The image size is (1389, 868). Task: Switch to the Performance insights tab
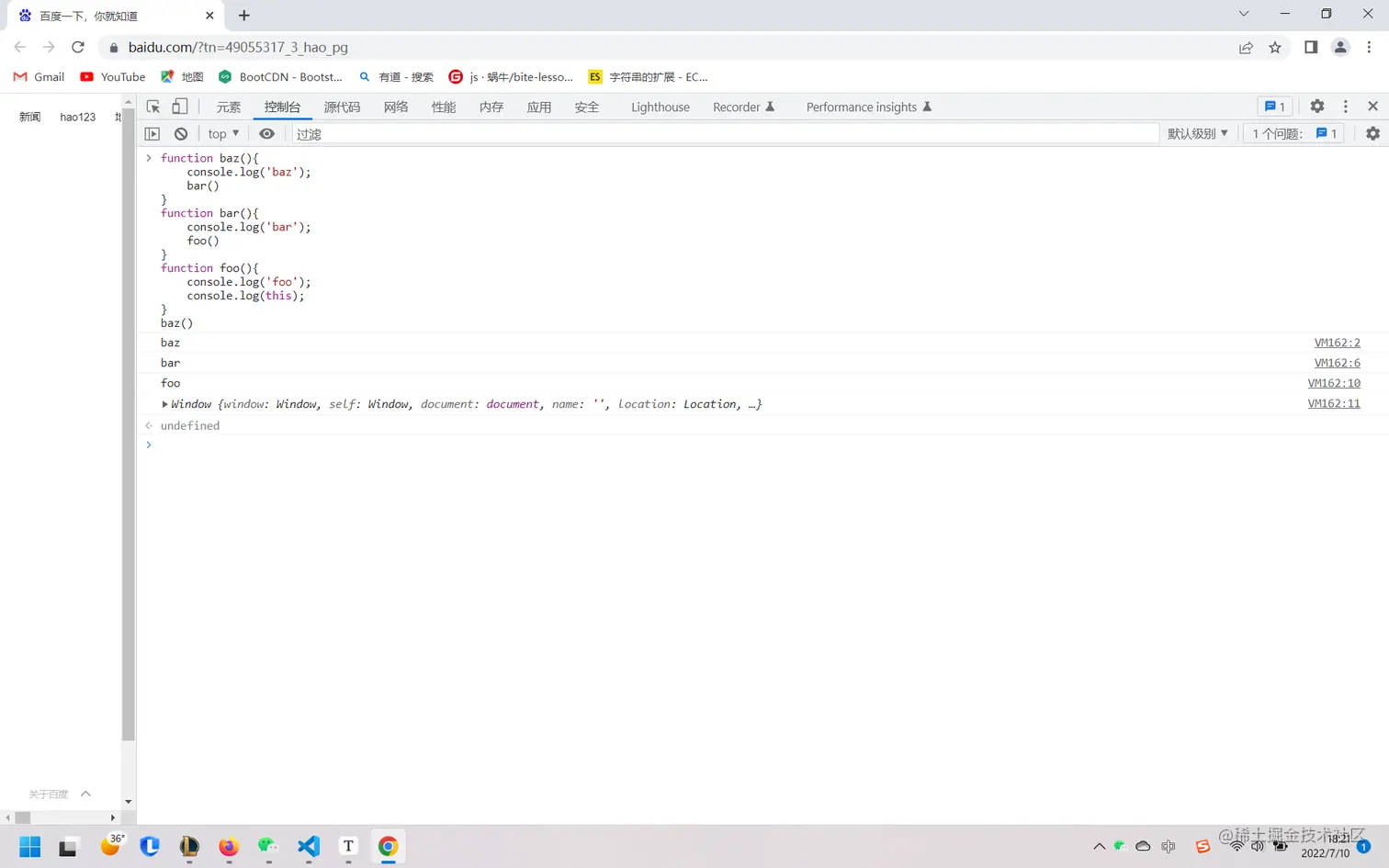(x=869, y=107)
